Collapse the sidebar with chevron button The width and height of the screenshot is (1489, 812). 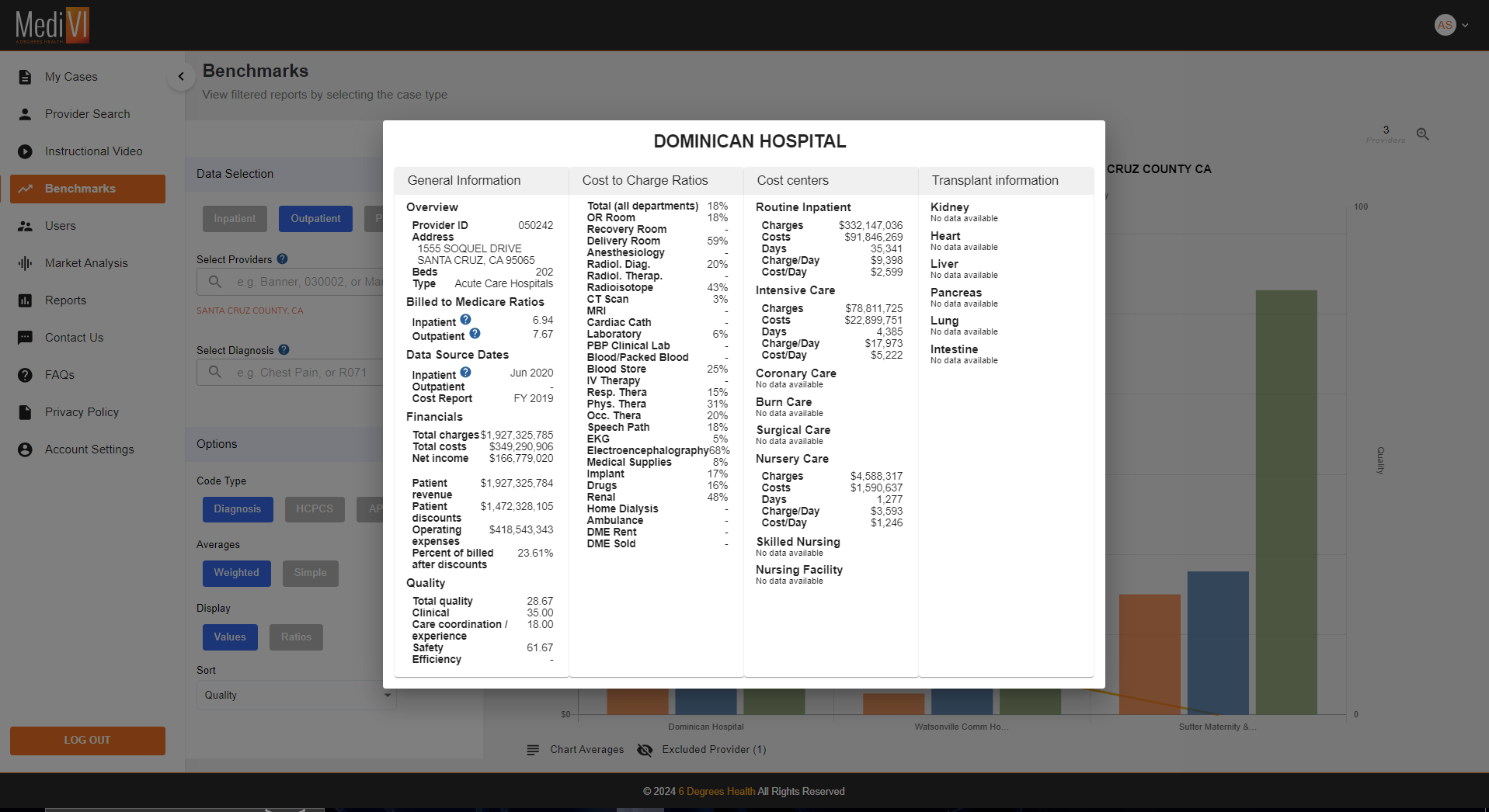[181, 76]
